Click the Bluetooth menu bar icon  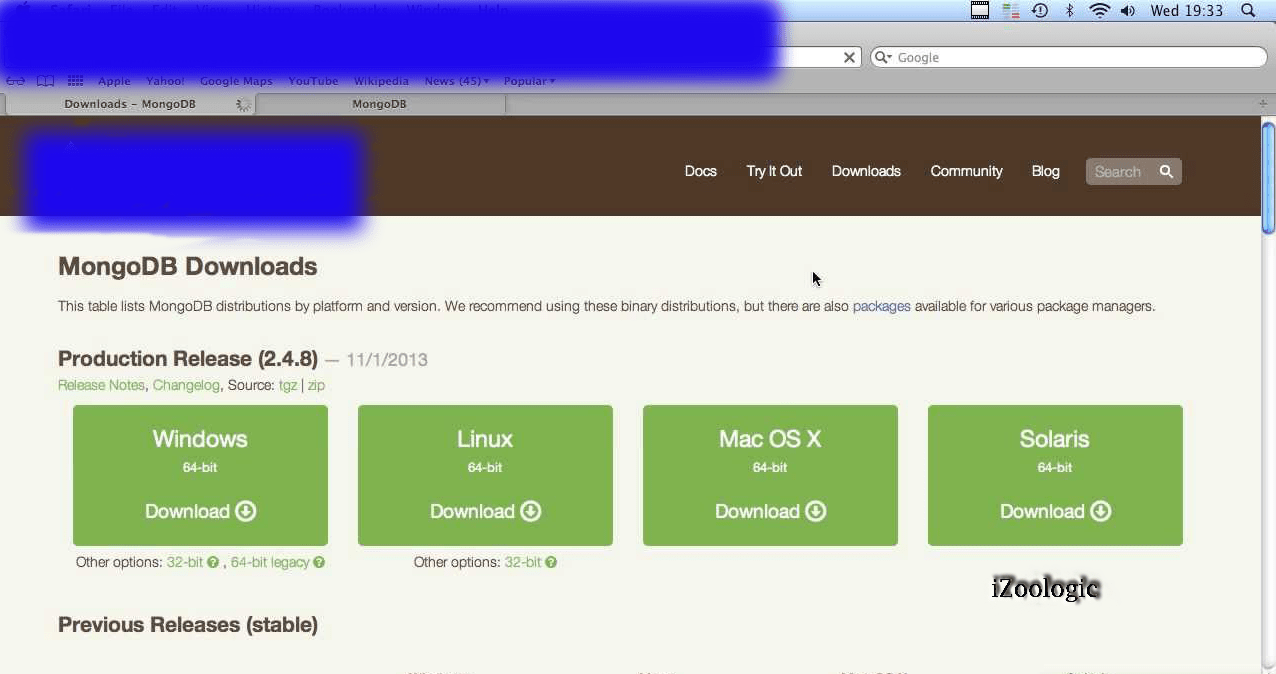coord(1069,11)
